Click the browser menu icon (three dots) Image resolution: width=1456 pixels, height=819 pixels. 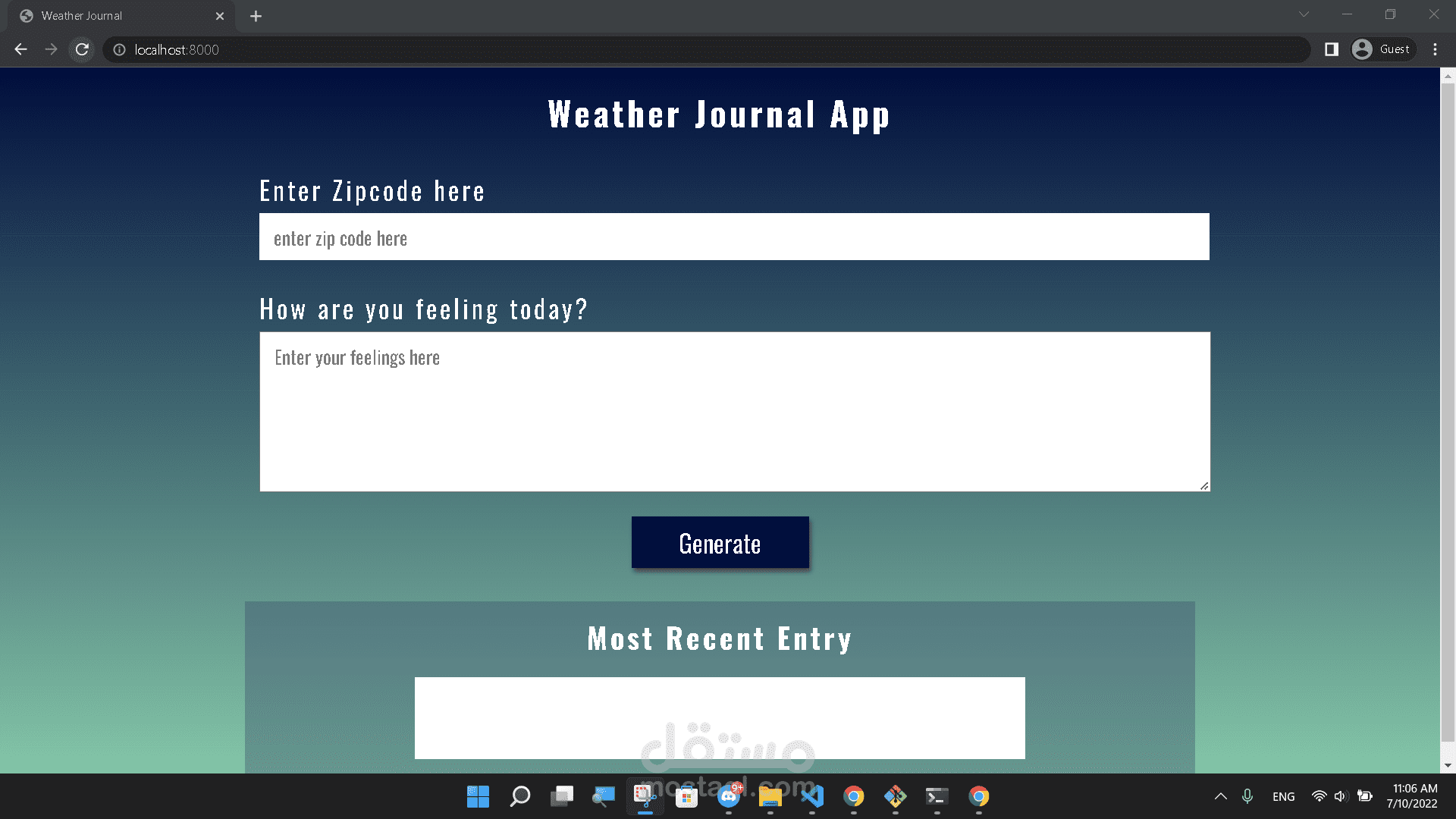coord(1436,49)
